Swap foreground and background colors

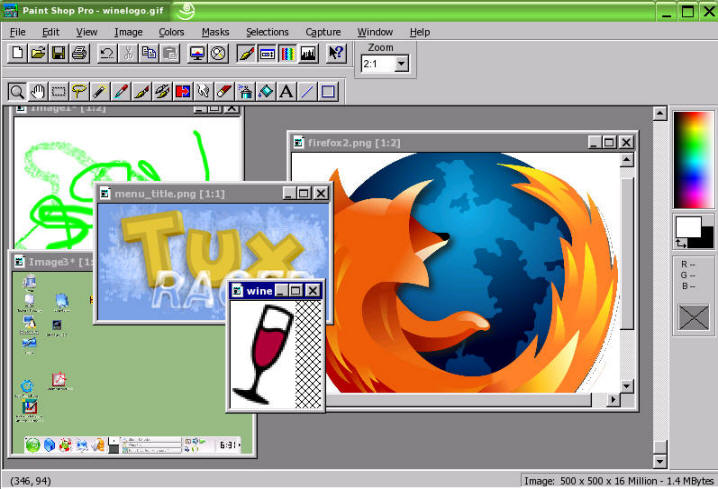coord(681,244)
